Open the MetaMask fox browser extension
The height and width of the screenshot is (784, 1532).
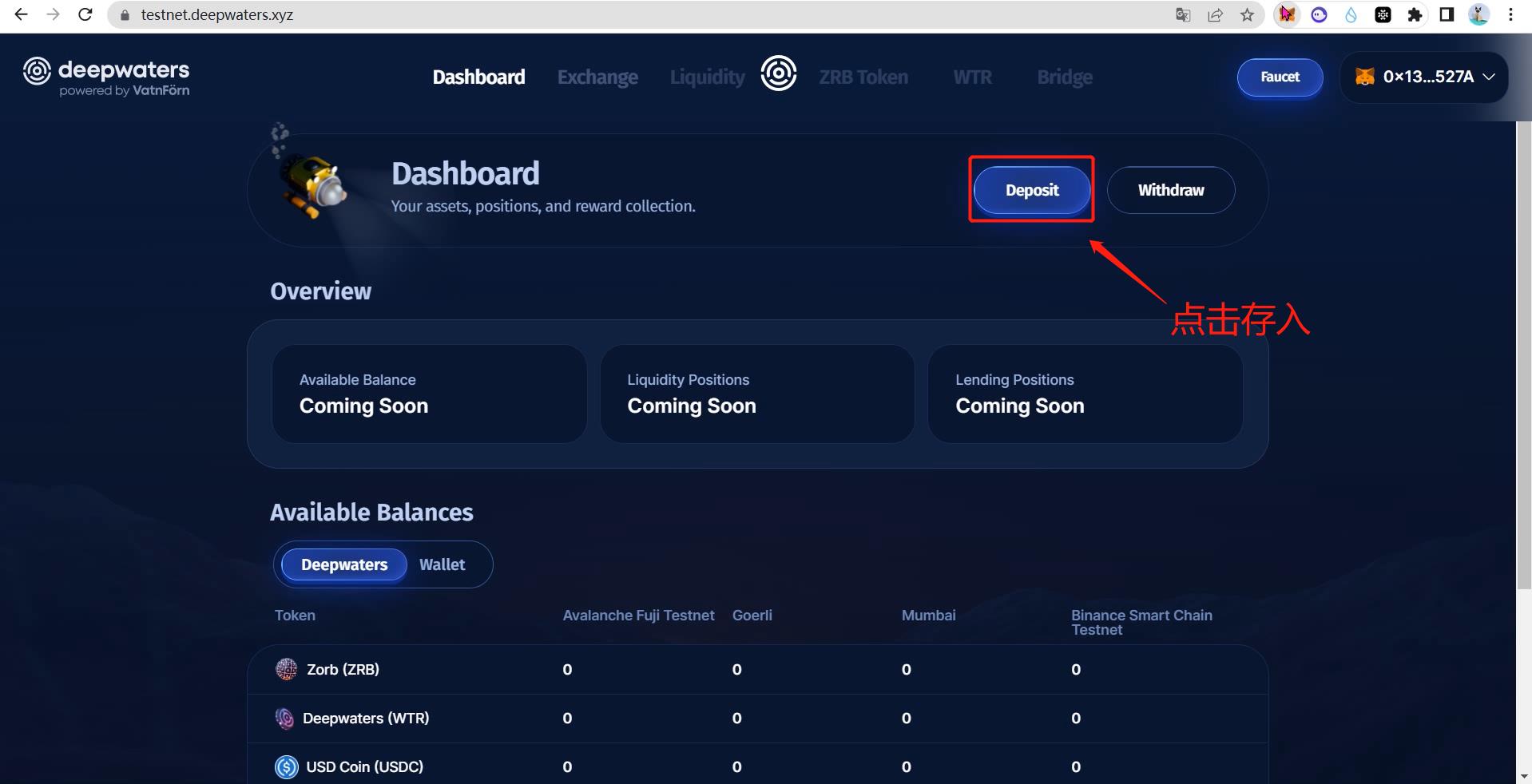[x=1287, y=14]
